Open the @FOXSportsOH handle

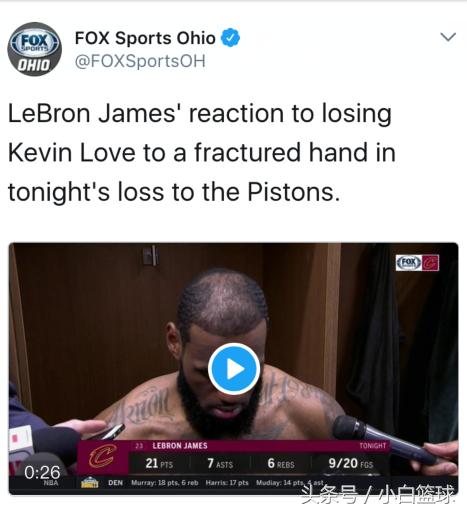(x=140, y=61)
